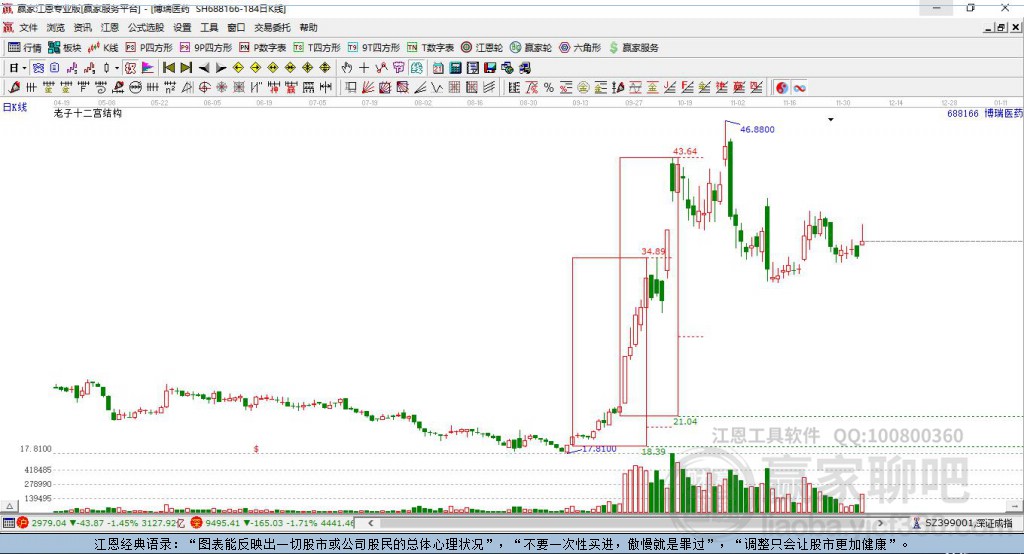Viewport: 1024px width, 554px height.
Task: Launch the 江恩轮 Gann wheel
Action: pyautogui.click(x=482, y=48)
